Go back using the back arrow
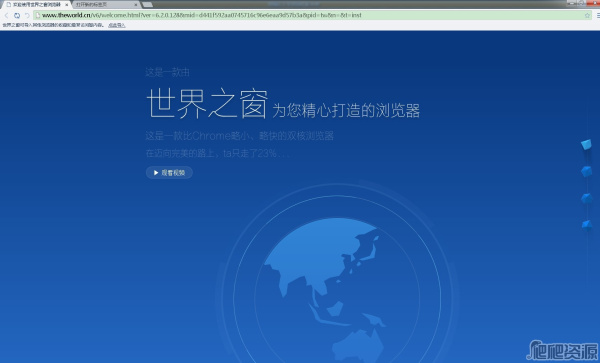The image size is (600, 363). 6,15
